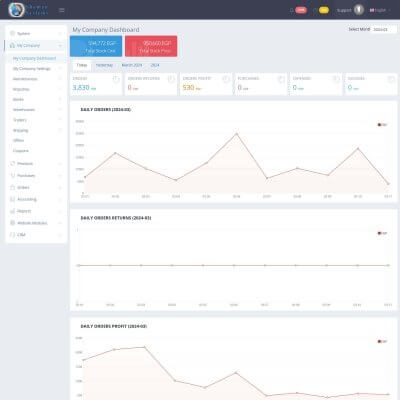Click the icon on the Purchases card
Image resolution: width=400 pixels, height=400 pixels.
(281, 79)
